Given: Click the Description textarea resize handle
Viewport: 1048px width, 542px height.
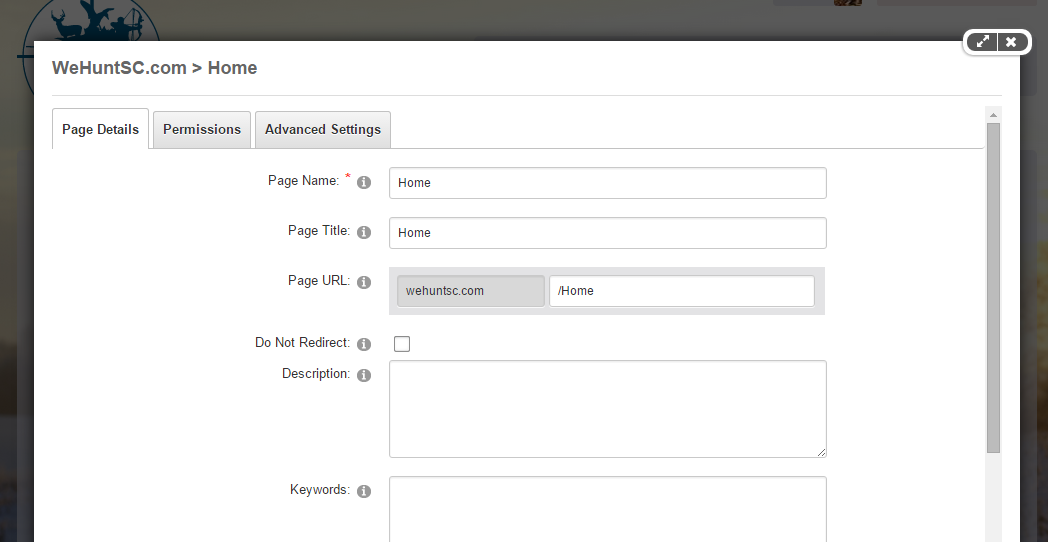Looking at the screenshot, I should click(x=821, y=452).
